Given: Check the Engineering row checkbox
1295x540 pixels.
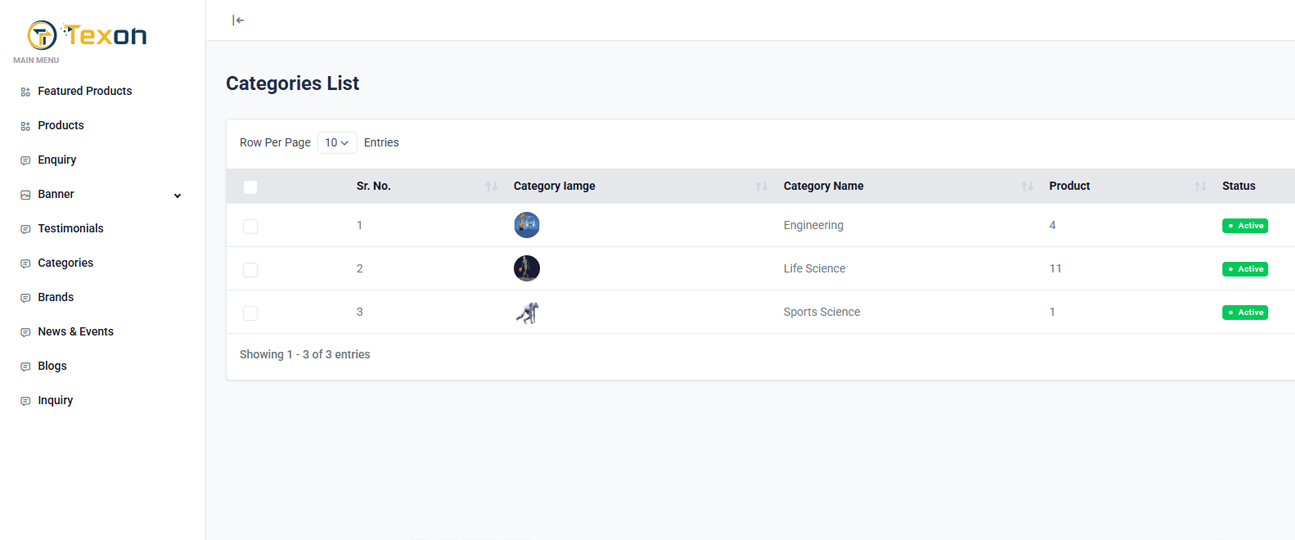Looking at the screenshot, I should (250, 227).
